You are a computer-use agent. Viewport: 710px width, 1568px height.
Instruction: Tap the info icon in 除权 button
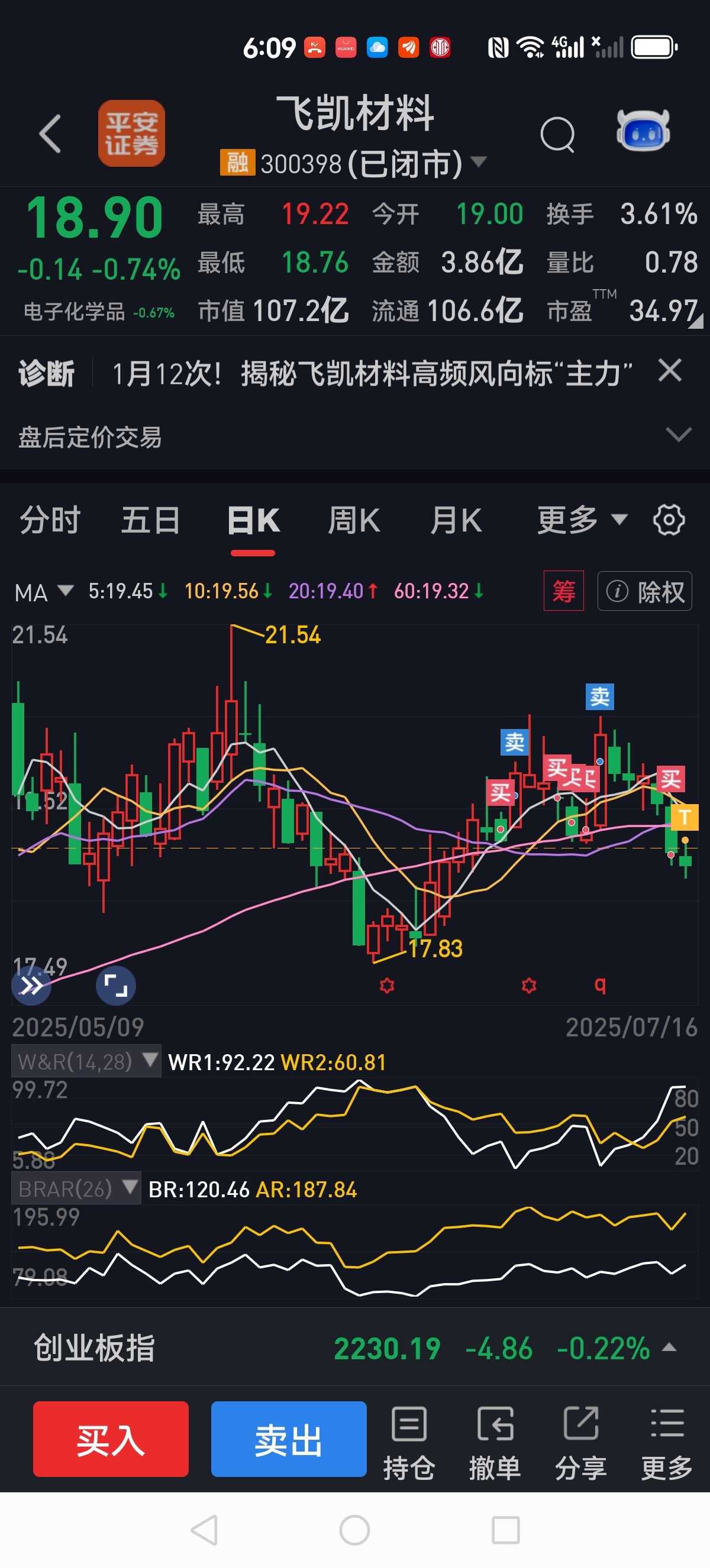[617, 591]
